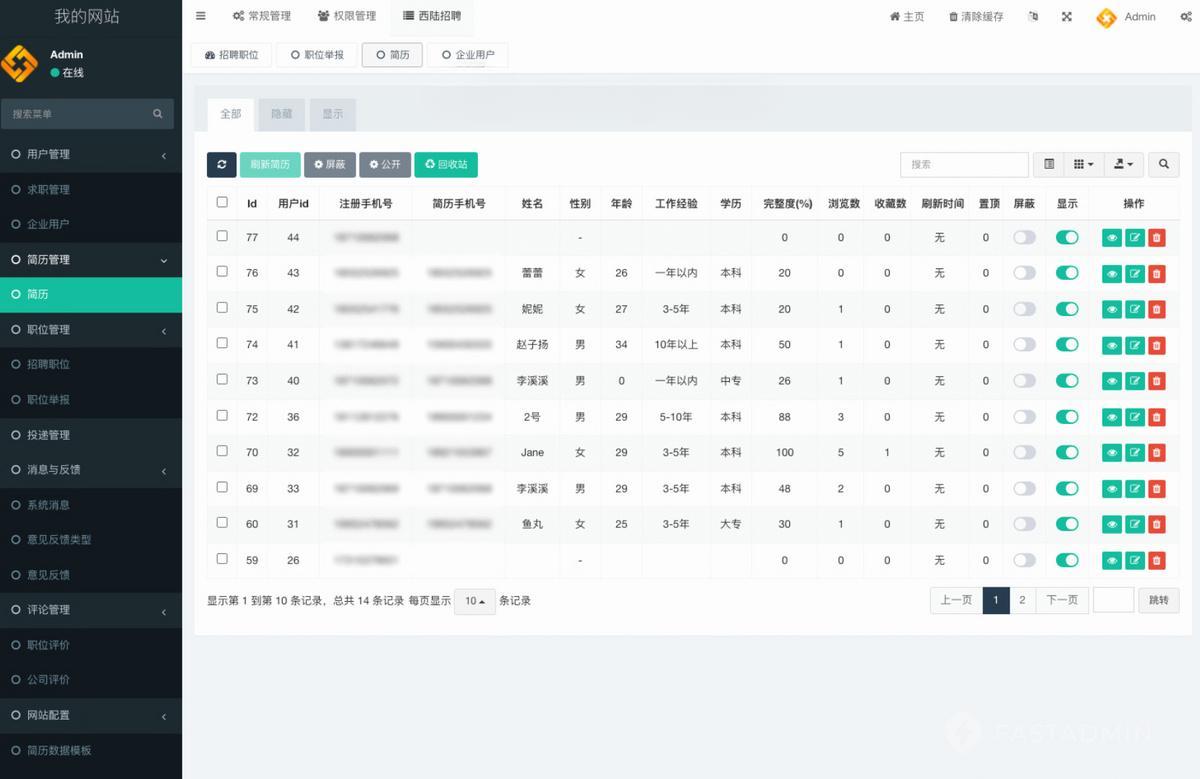Open the column grid dropdown
Viewport: 1200px width, 779px height.
pos(1083,164)
